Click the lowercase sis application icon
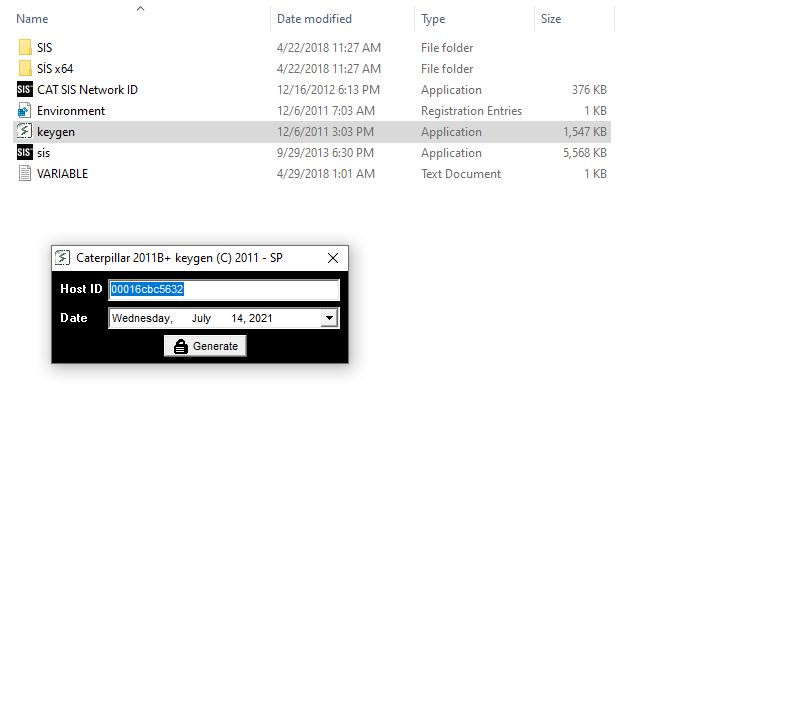 (x=25, y=152)
